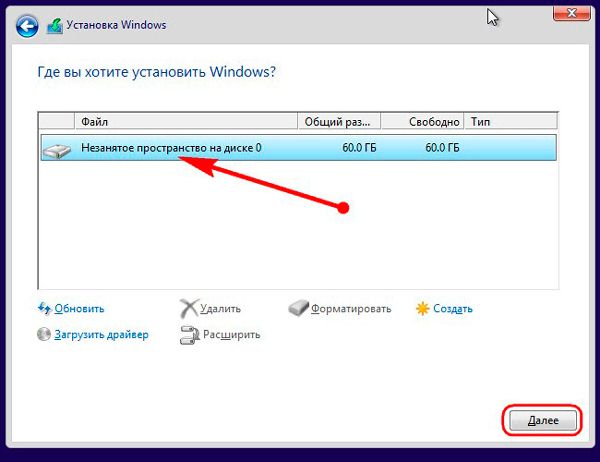Open the Обновить link
Viewport: 600px width, 462px height.
(79, 309)
